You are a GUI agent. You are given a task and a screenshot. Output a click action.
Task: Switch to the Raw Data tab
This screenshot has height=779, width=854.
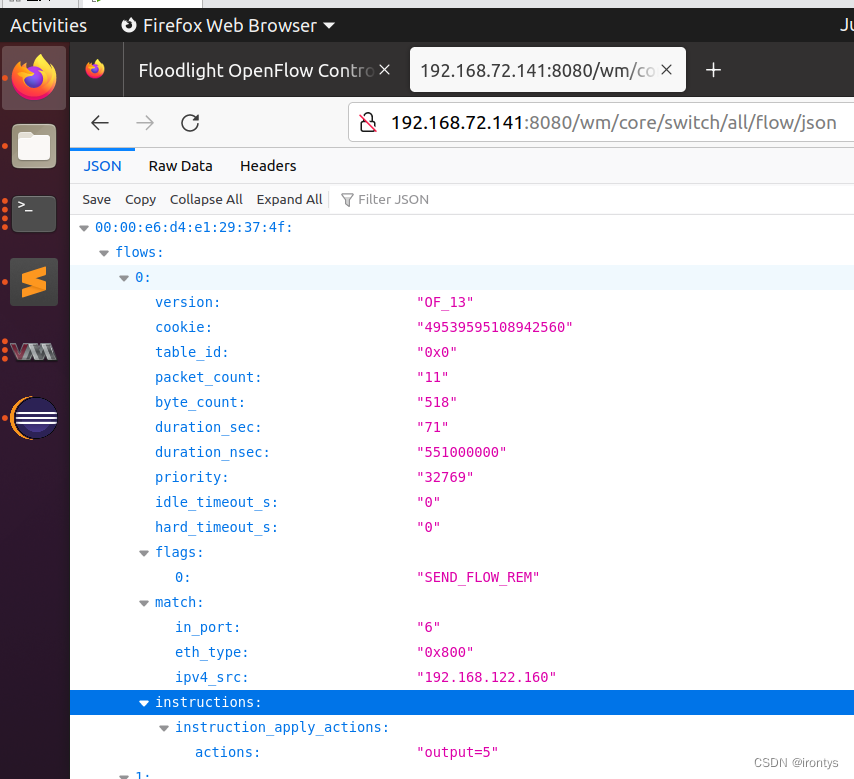pos(180,166)
